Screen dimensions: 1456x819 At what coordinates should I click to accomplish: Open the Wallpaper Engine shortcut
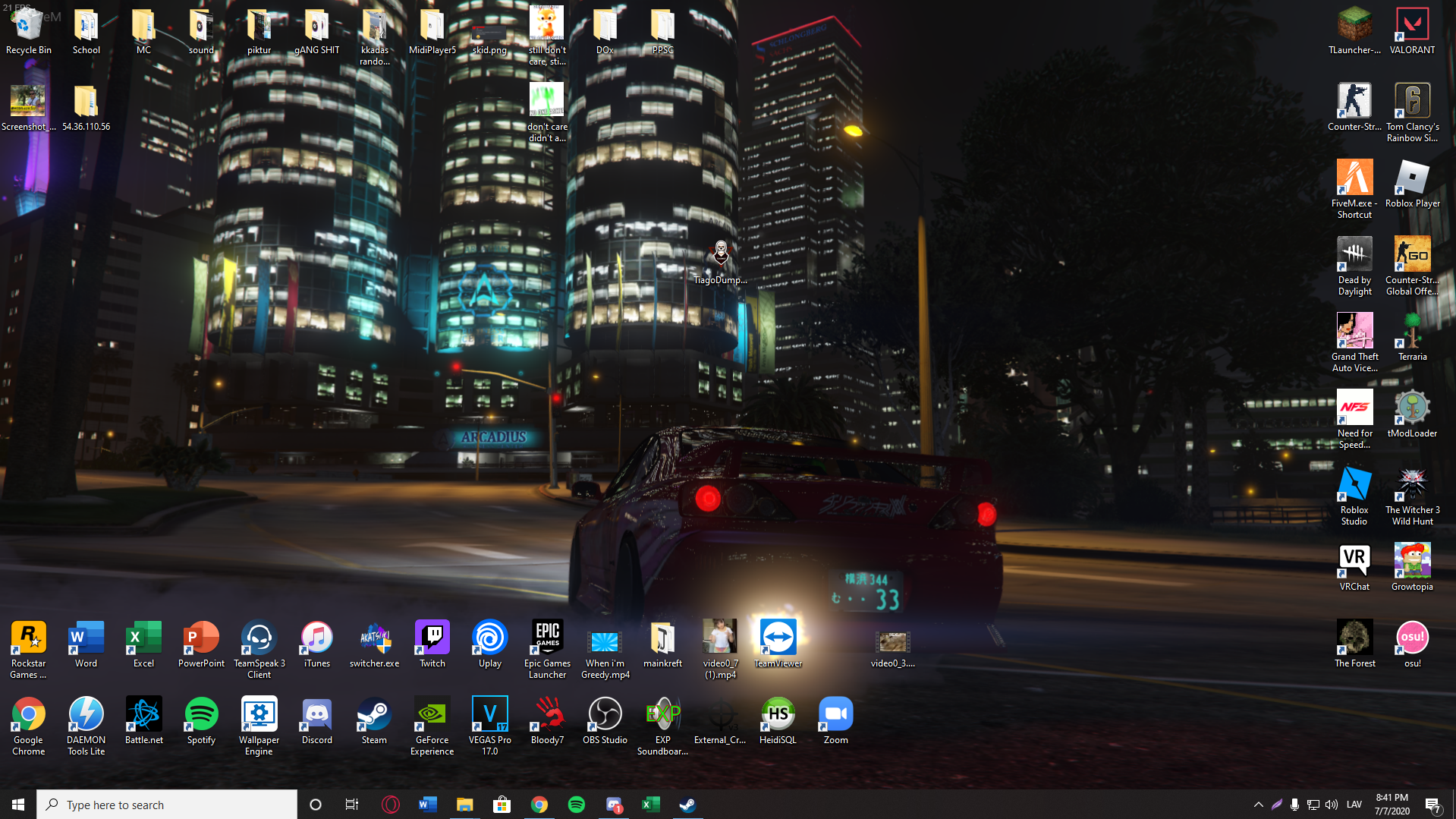coord(259,726)
